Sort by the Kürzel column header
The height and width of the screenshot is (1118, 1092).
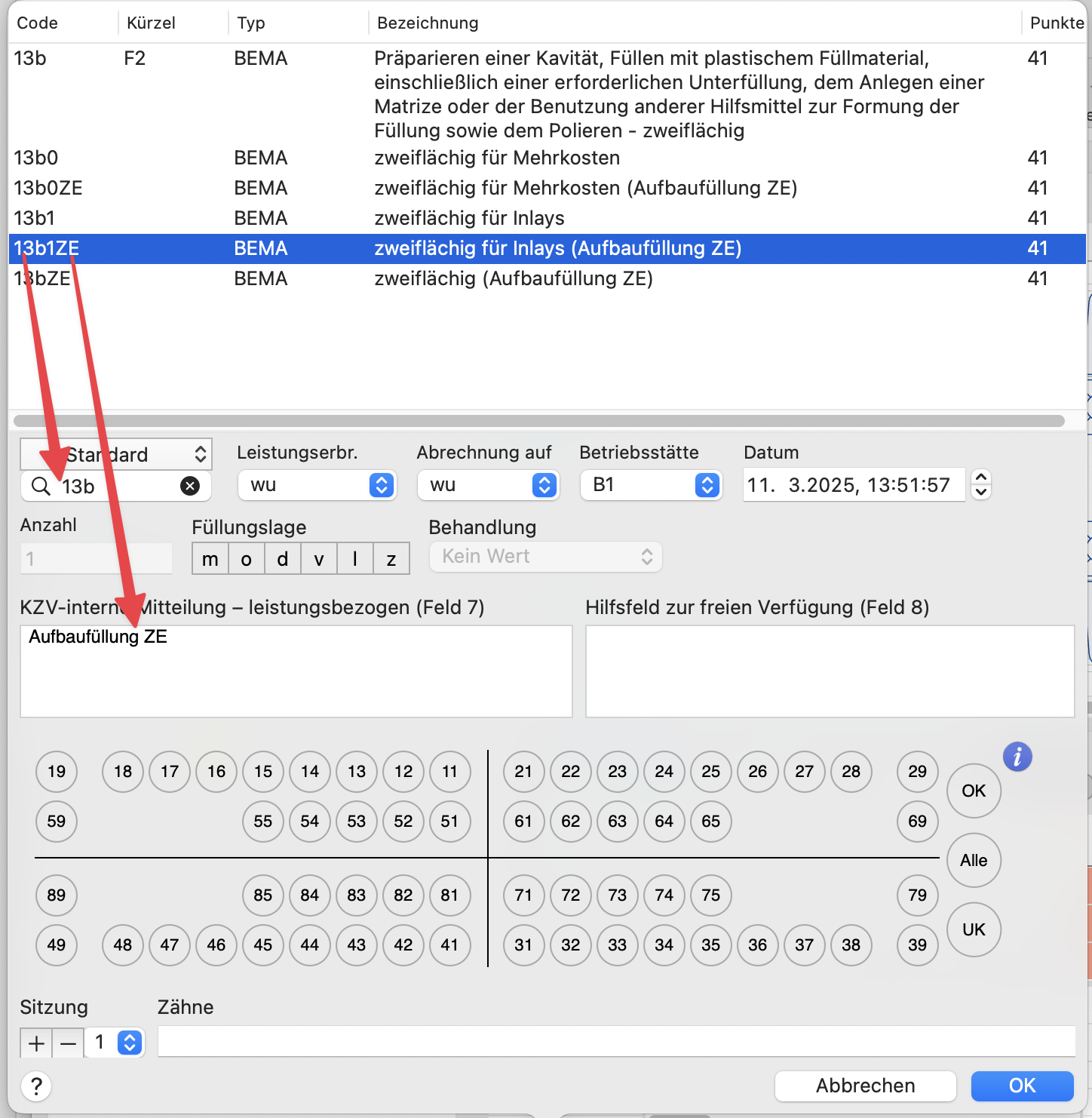[173, 23]
